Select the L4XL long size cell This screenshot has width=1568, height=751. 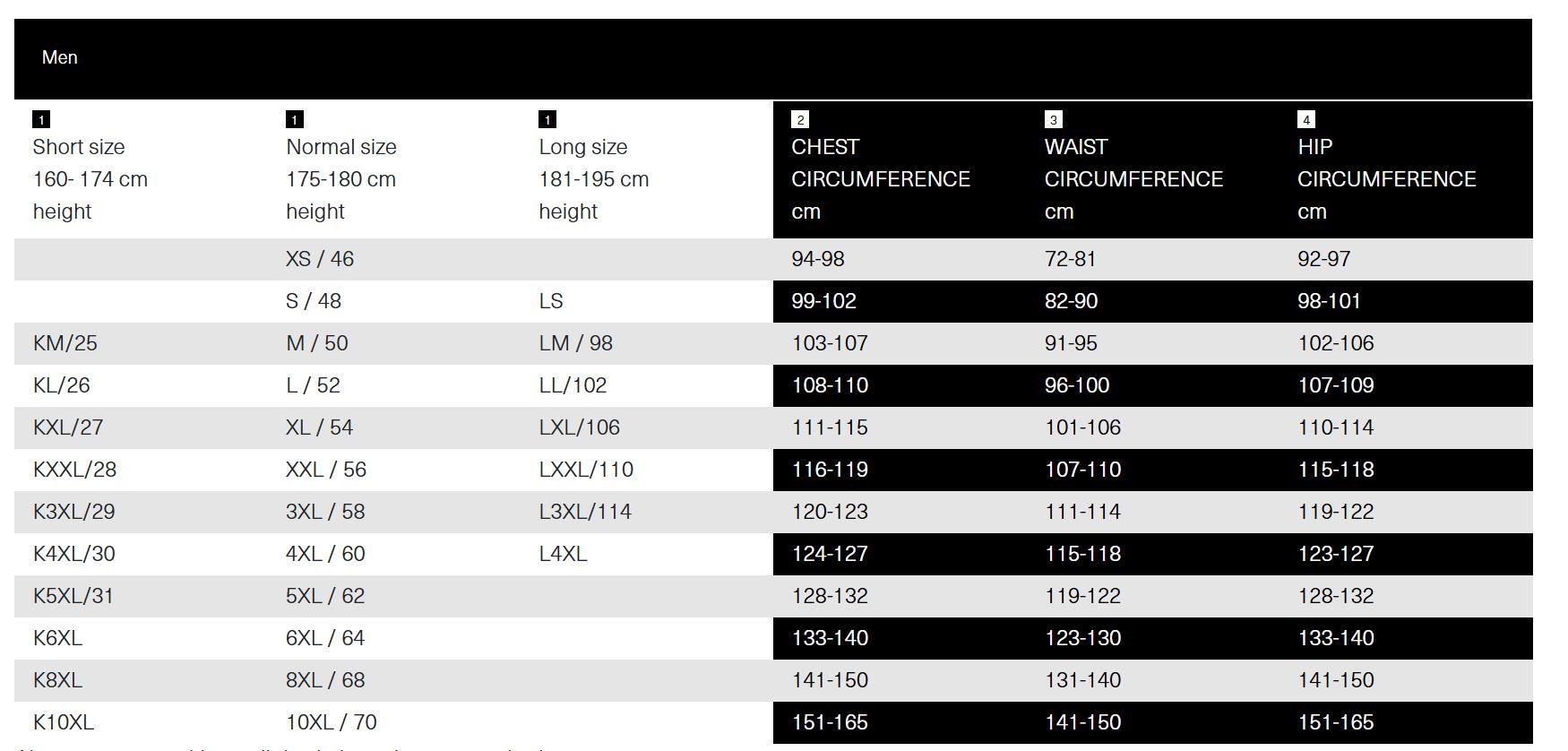[x=563, y=554]
